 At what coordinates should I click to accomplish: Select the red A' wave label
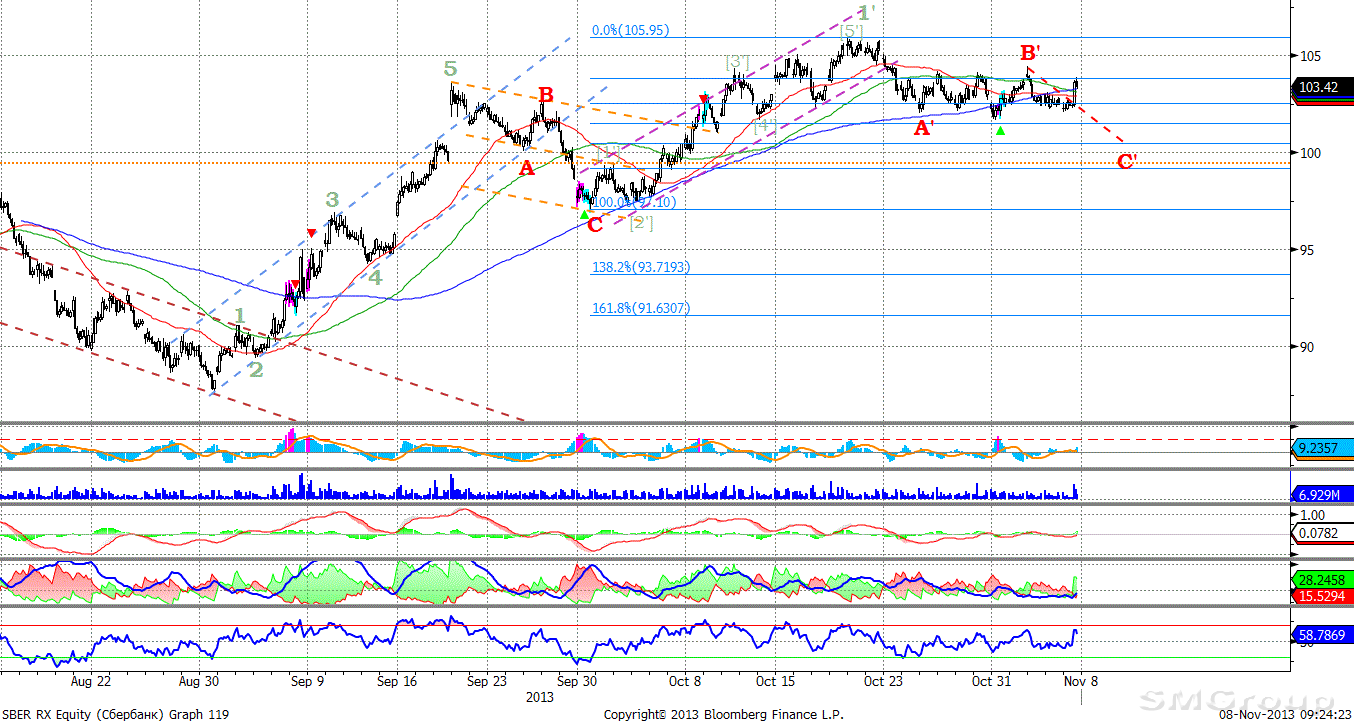[x=925, y=128]
